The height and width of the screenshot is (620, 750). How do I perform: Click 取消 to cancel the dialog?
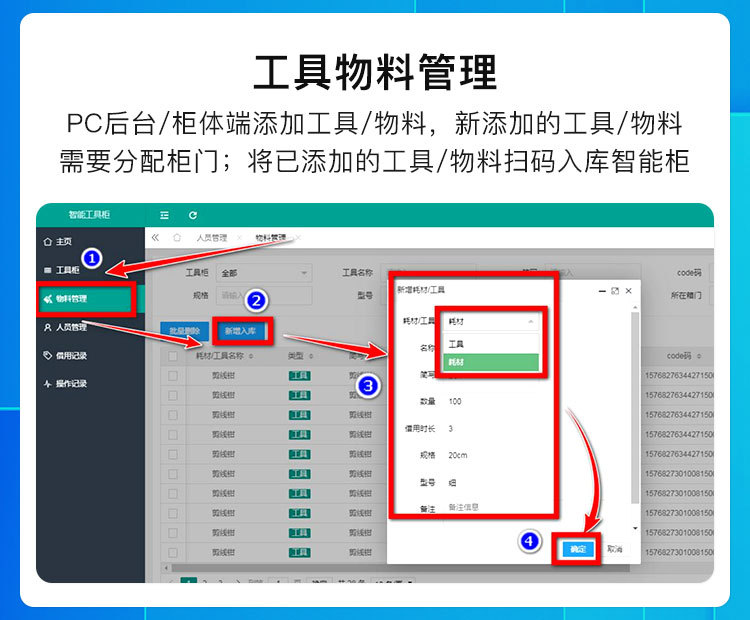pos(615,549)
